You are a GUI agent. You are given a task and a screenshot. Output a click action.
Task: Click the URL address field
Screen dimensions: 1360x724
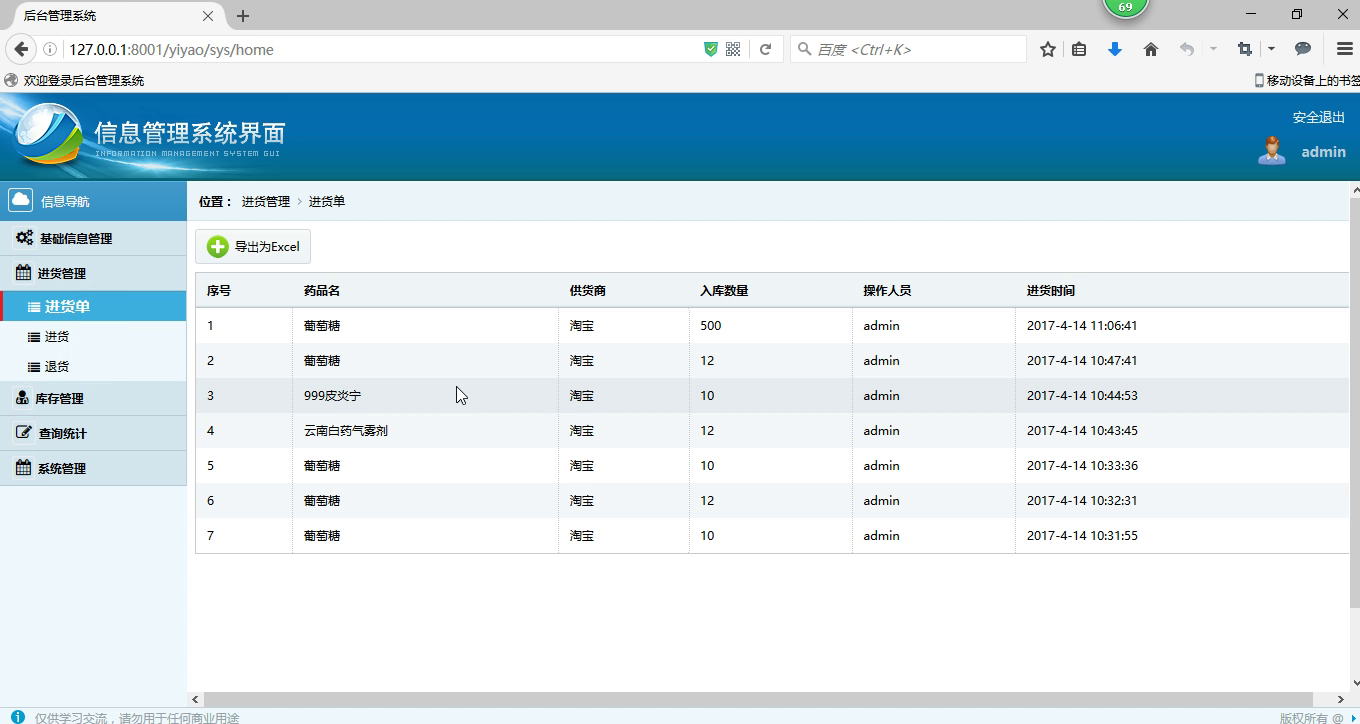380,49
